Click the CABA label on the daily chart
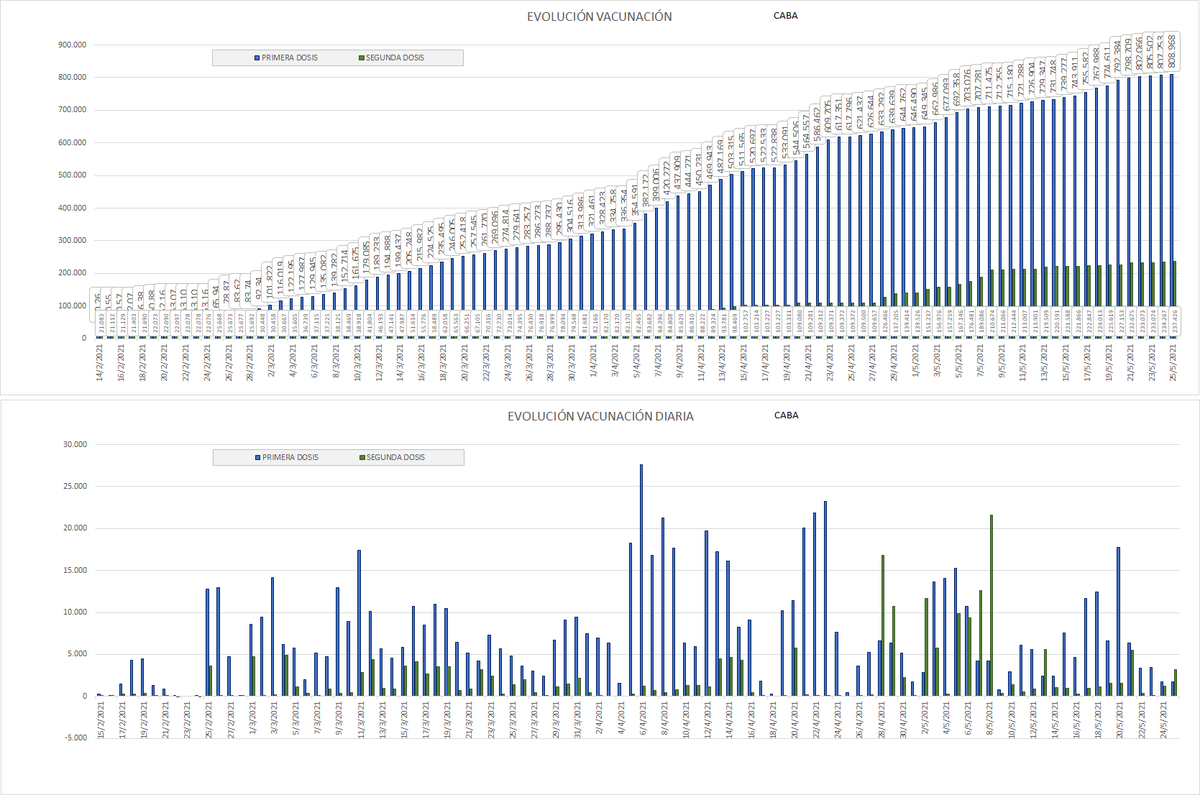The width and height of the screenshot is (1200, 795). (786, 415)
